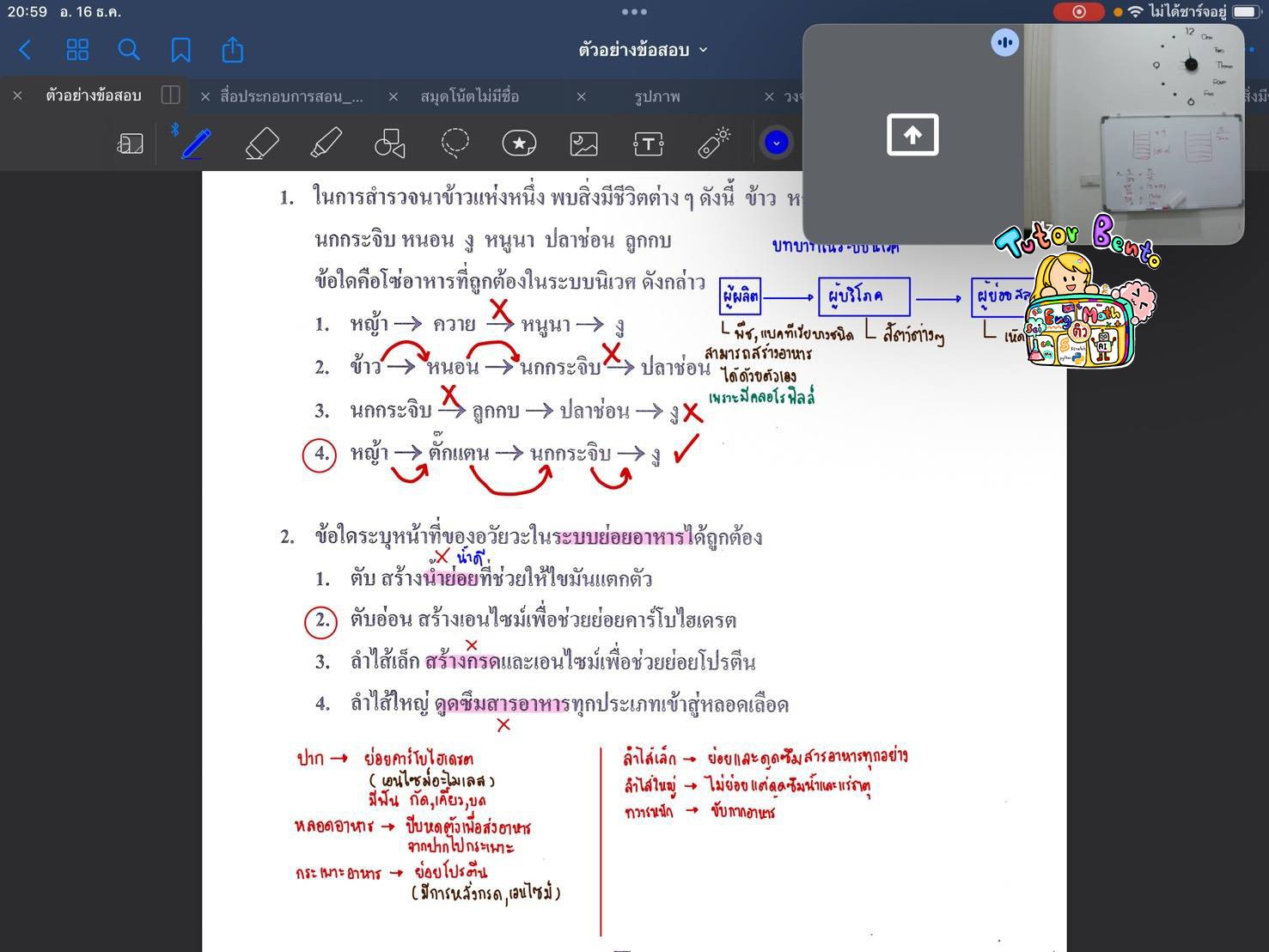The height and width of the screenshot is (952, 1269).
Task: Open document search with the magnifier
Action: [129, 50]
